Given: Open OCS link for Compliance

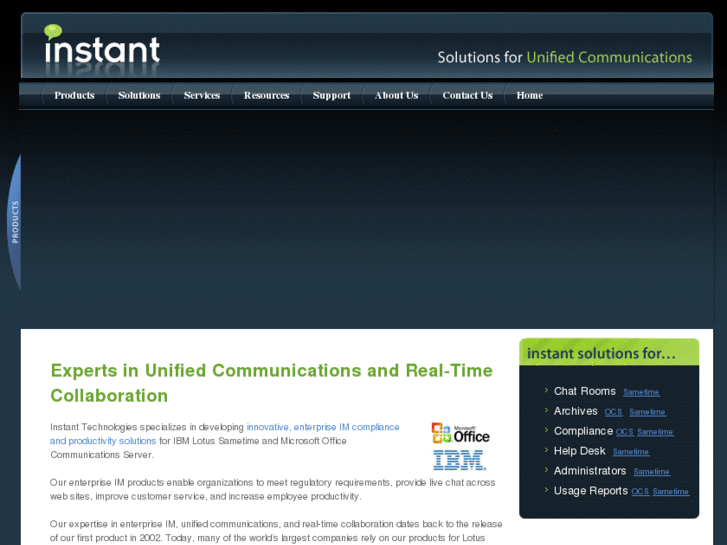Looking at the screenshot, I should pos(625,432).
